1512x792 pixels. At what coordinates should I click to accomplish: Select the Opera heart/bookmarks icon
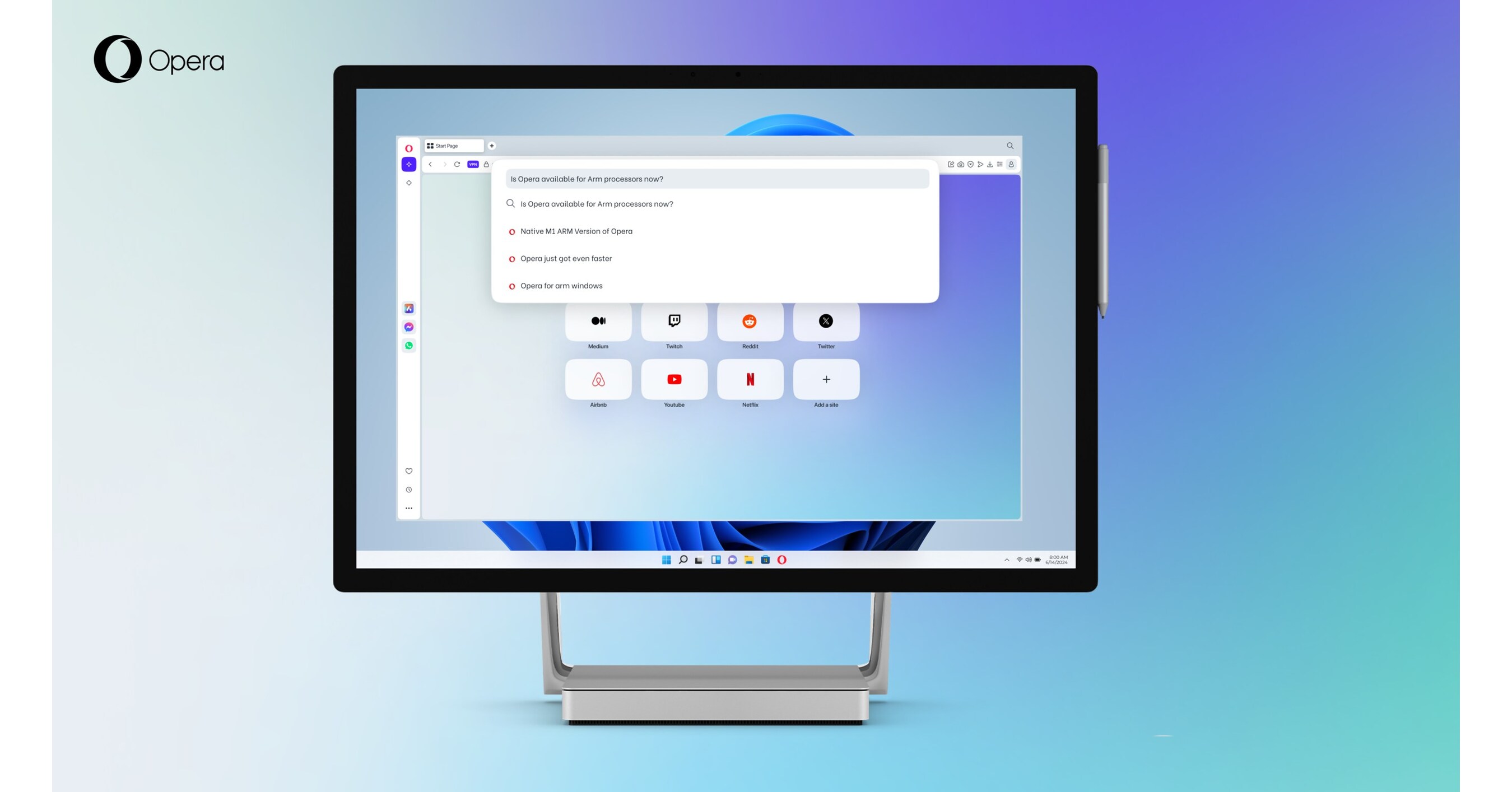(409, 471)
